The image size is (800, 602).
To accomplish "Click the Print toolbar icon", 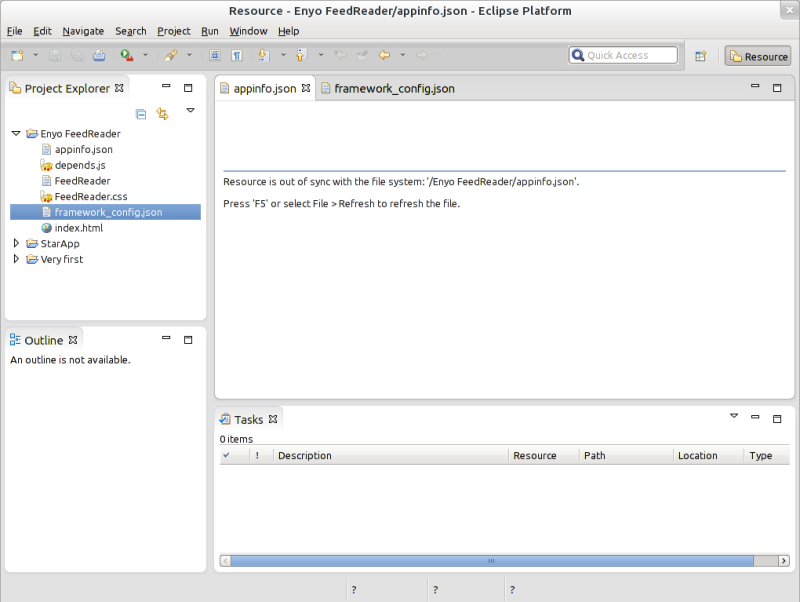I will click(x=99, y=56).
